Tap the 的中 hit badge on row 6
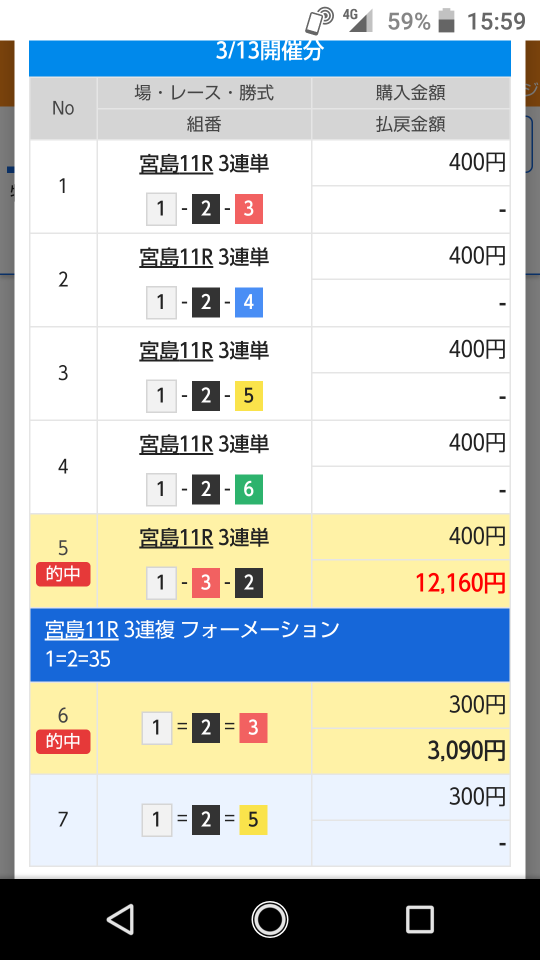Screen dimensions: 540x960 coord(63,742)
